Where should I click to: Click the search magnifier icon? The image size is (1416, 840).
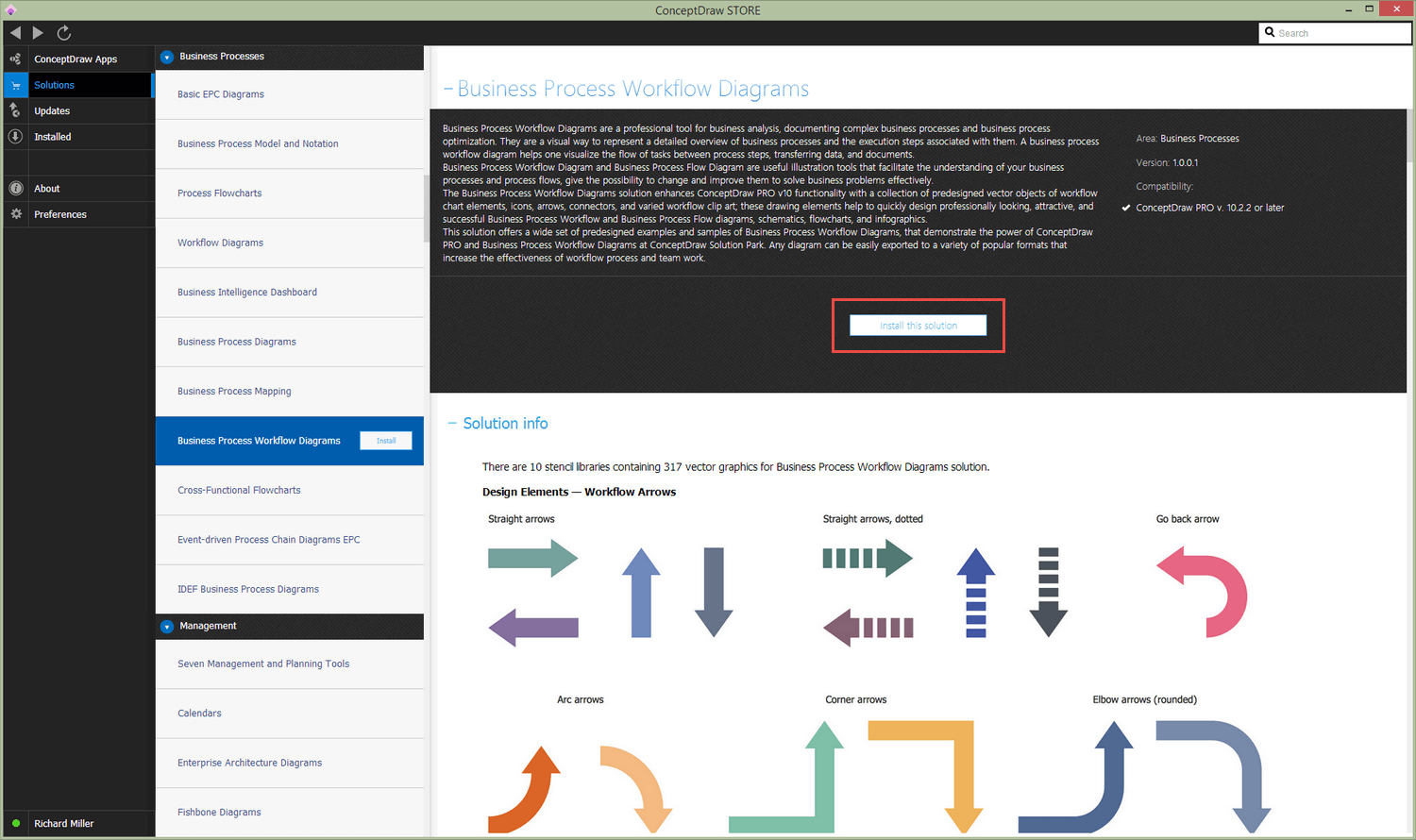click(x=1270, y=32)
